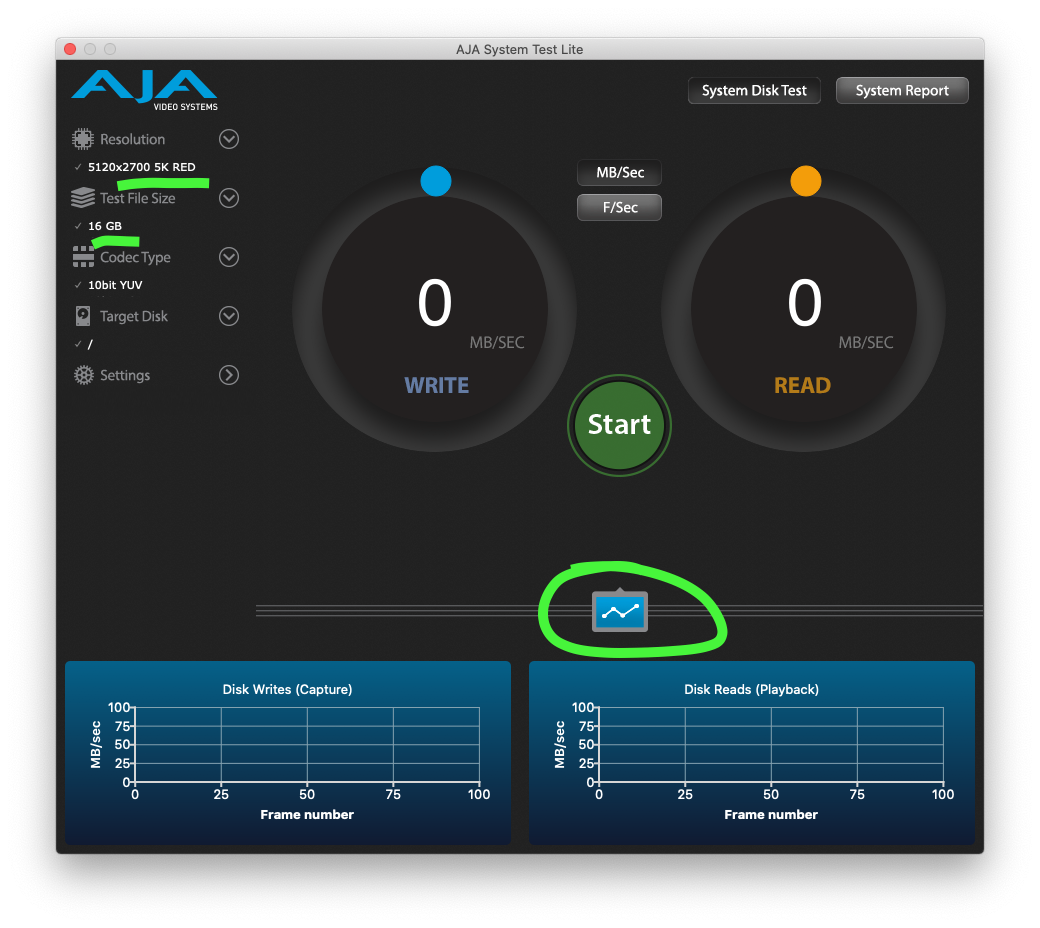
Task: Click the Disk Reads (Playback) title
Action: (x=751, y=689)
